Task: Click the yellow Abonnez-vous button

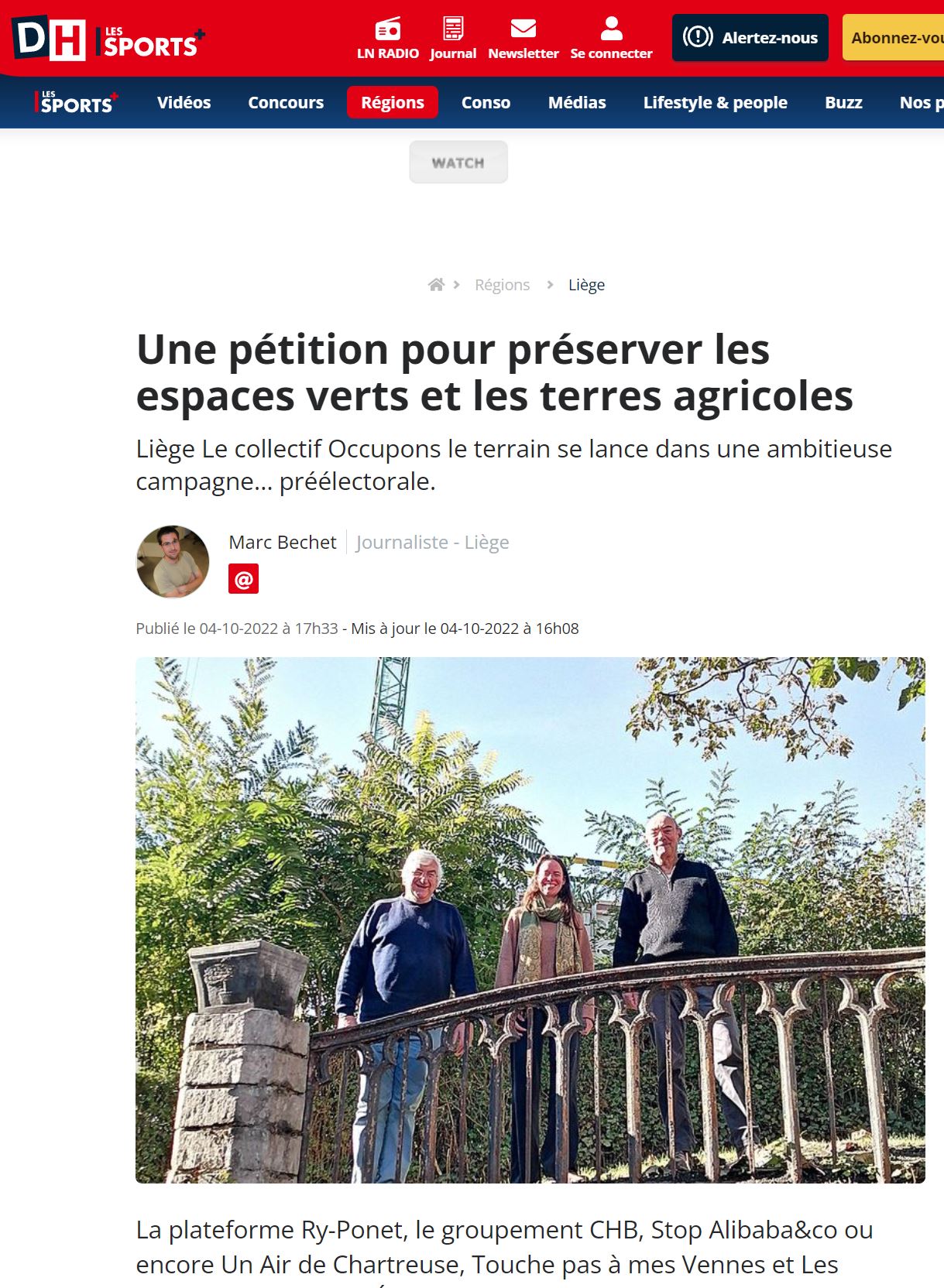Action: (x=894, y=37)
